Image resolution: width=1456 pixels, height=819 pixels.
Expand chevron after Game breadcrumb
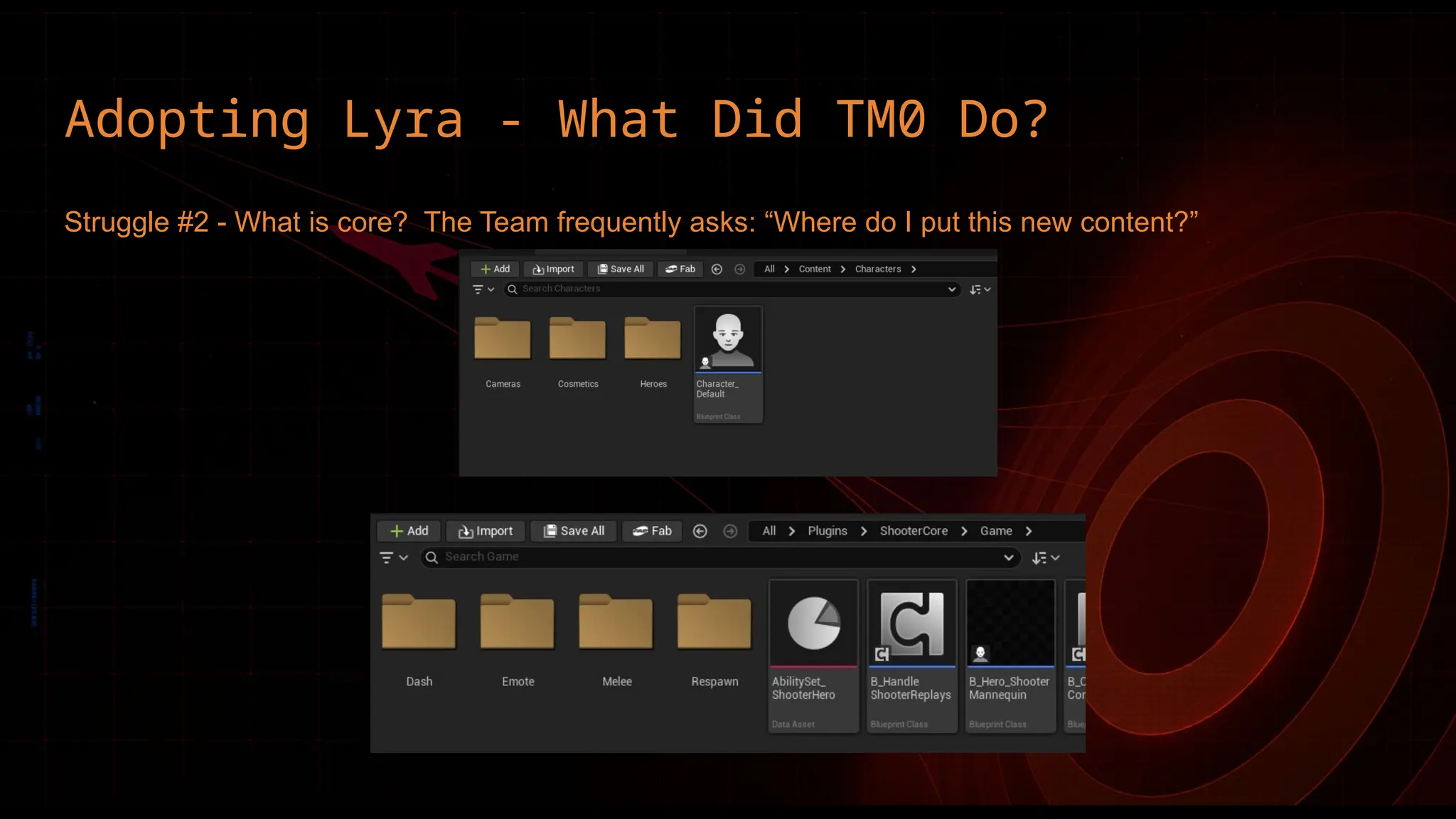point(1029,531)
